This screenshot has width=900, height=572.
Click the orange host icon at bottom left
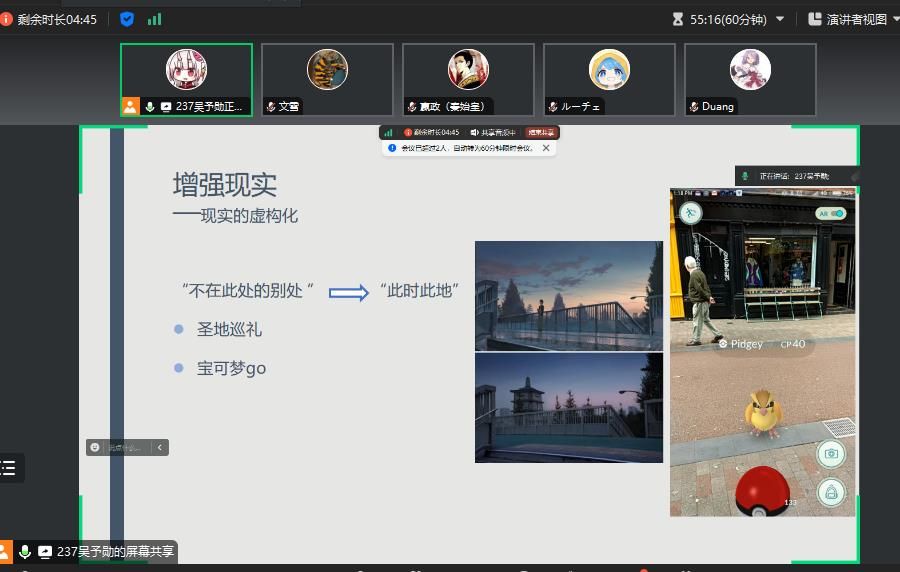click(5, 551)
